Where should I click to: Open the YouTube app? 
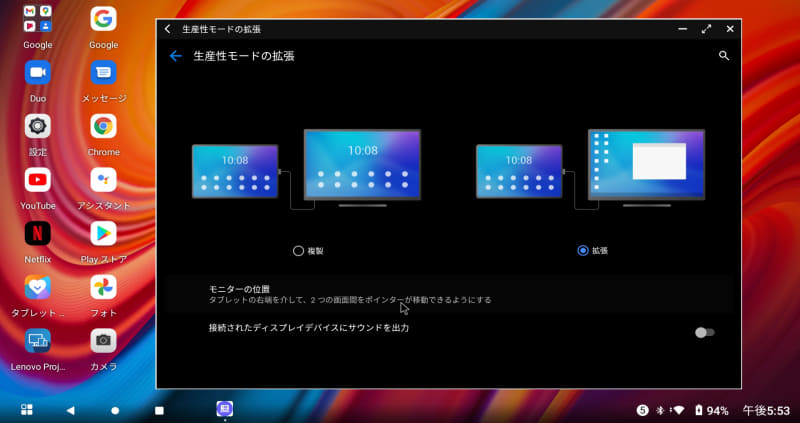coord(38,180)
